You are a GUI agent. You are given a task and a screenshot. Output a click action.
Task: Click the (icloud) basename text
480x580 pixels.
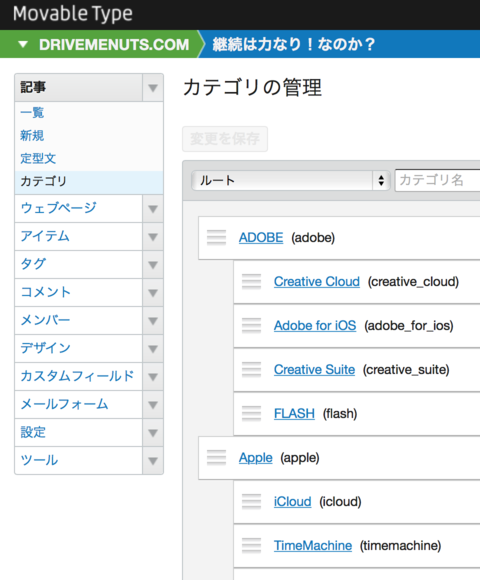pyautogui.click(x=340, y=502)
